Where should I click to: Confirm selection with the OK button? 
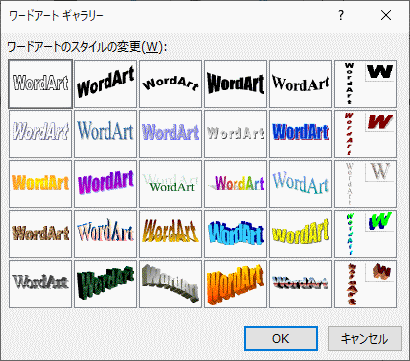(x=281, y=339)
